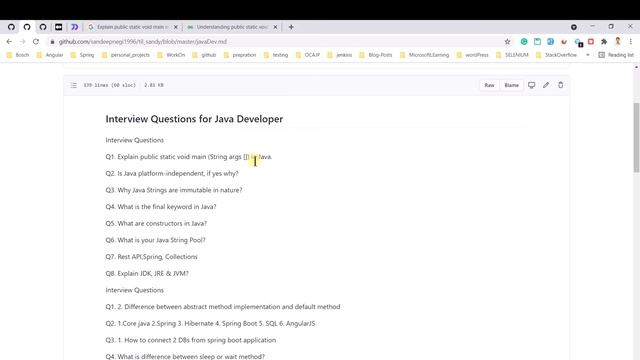
Task: Click Q1 'Explain public static void main' line
Action: coord(189,157)
